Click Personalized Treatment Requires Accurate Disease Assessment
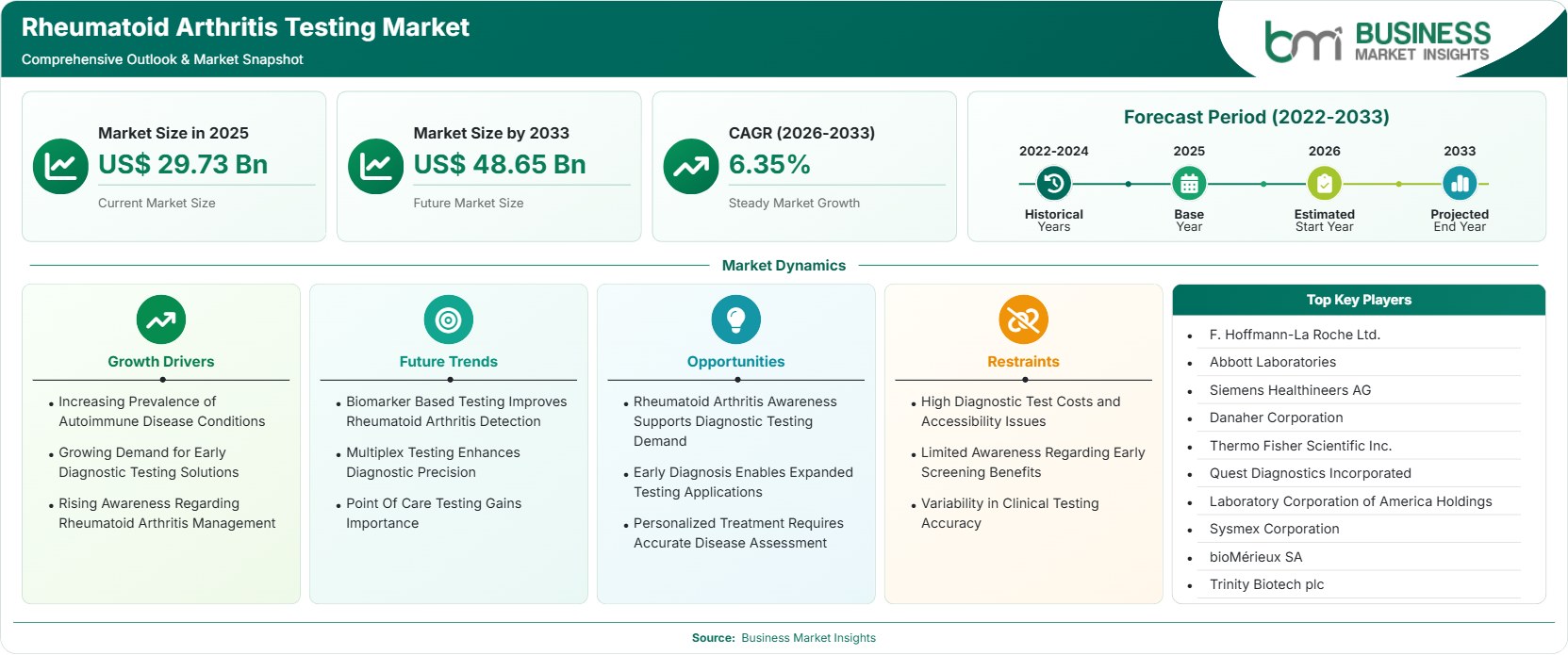 pyautogui.click(x=738, y=533)
